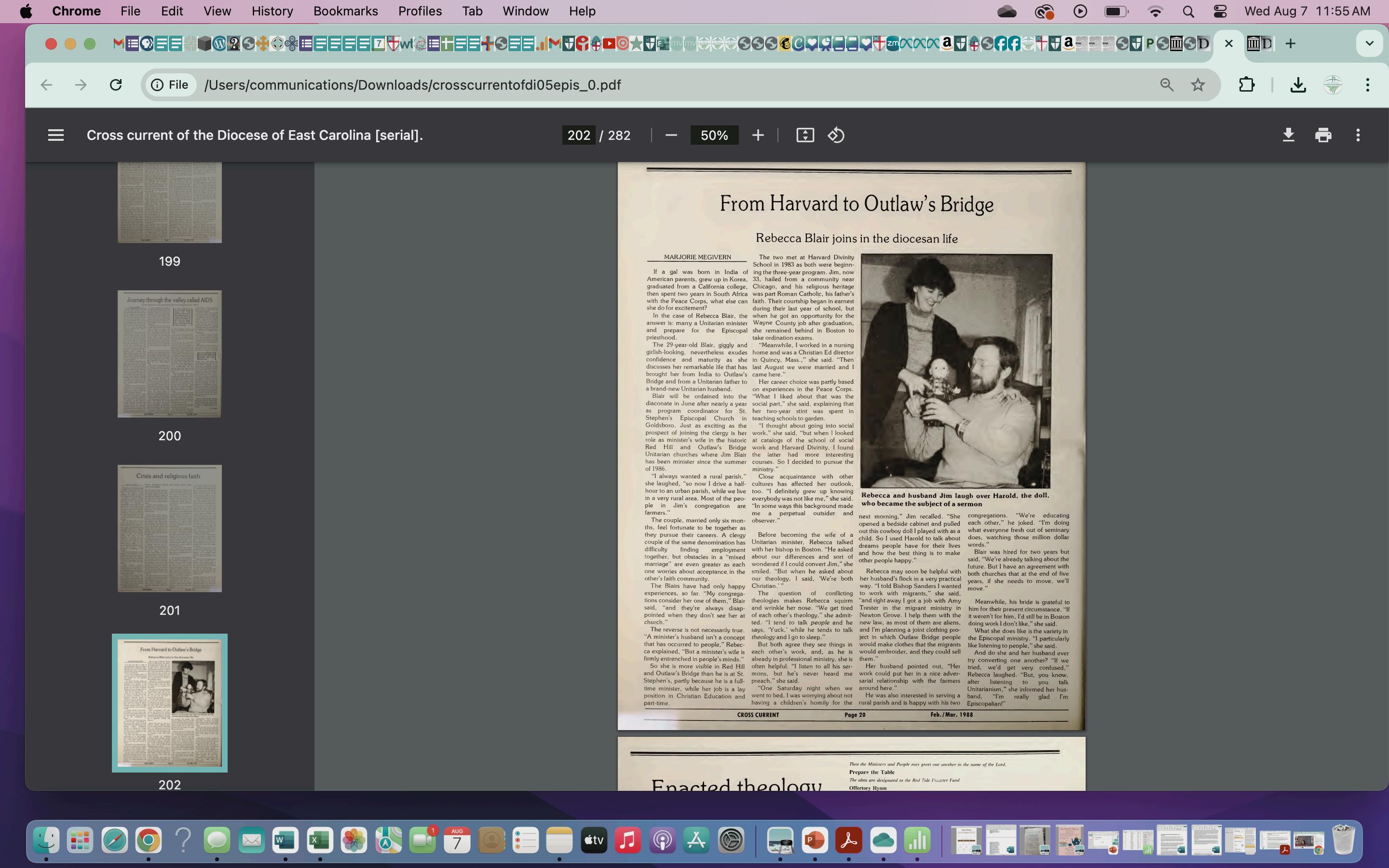Reload the current page
Image resolution: width=1389 pixels, height=868 pixels.
[x=116, y=85]
